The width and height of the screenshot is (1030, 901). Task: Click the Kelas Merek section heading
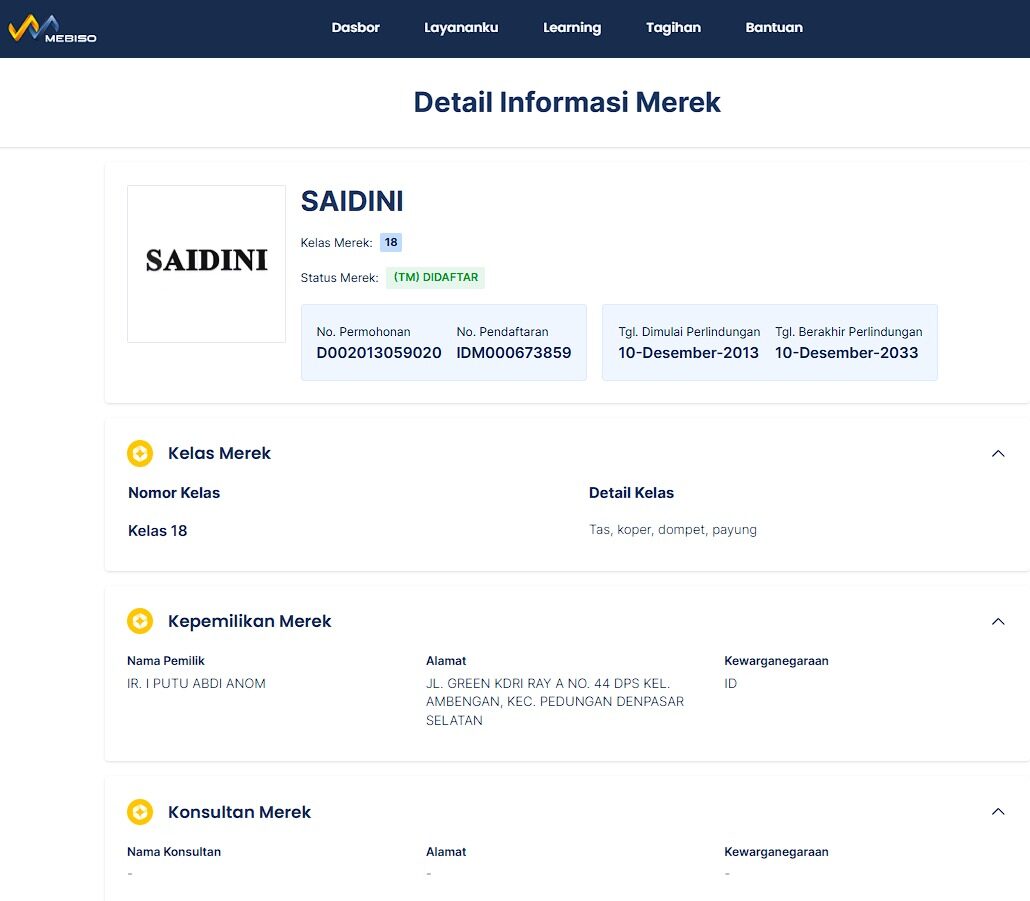[219, 453]
